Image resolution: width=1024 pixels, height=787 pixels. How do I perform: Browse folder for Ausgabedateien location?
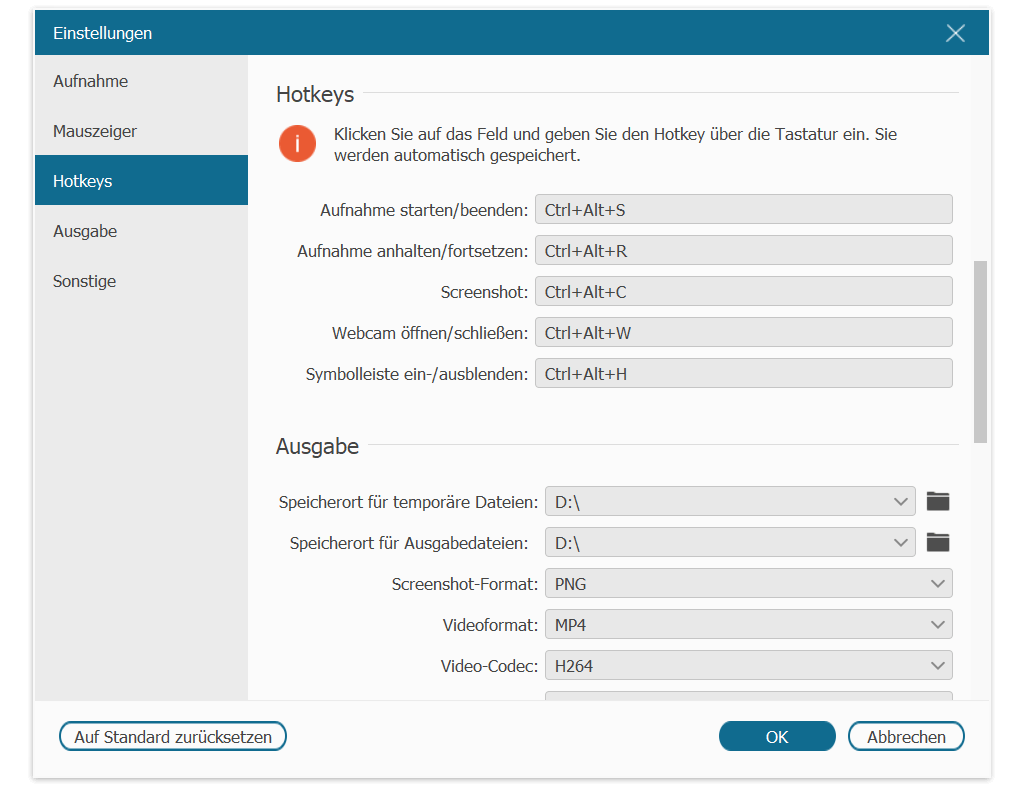tap(938, 542)
